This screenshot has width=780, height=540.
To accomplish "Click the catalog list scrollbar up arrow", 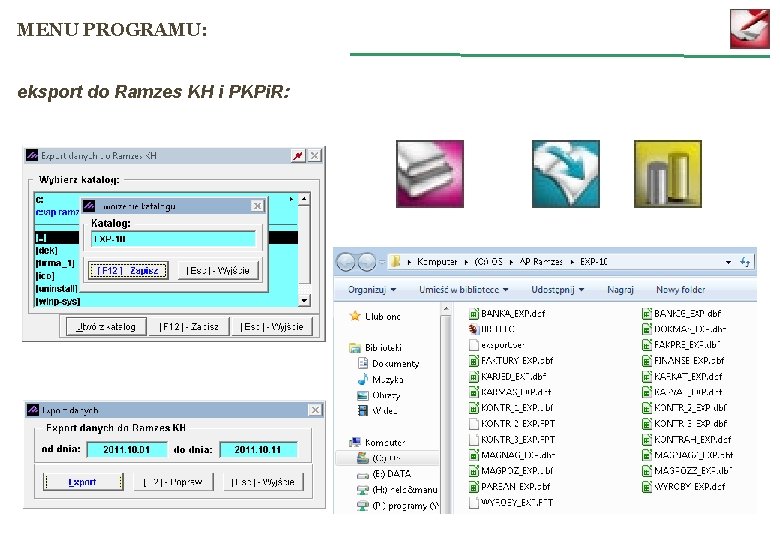I will (304, 199).
